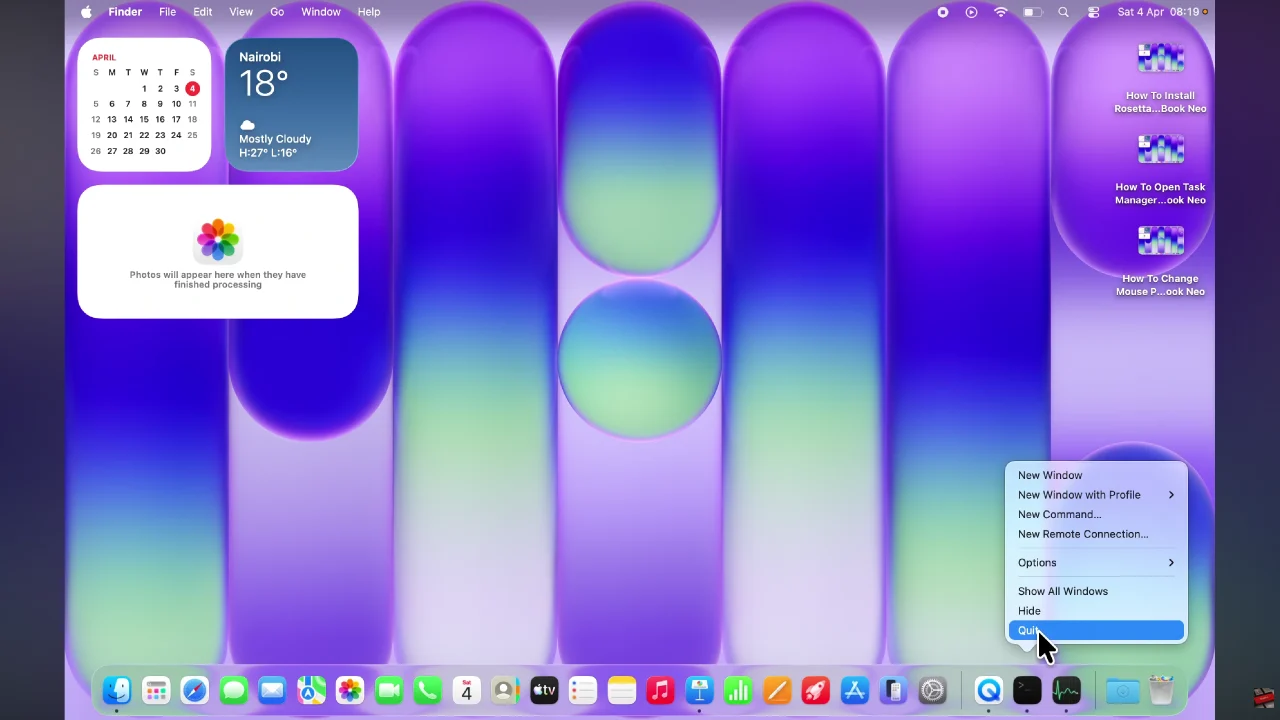The height and width of the screenshot is (720, 1280).
Task: Open Safari from the Dock
Action: (x=194, y=690)
